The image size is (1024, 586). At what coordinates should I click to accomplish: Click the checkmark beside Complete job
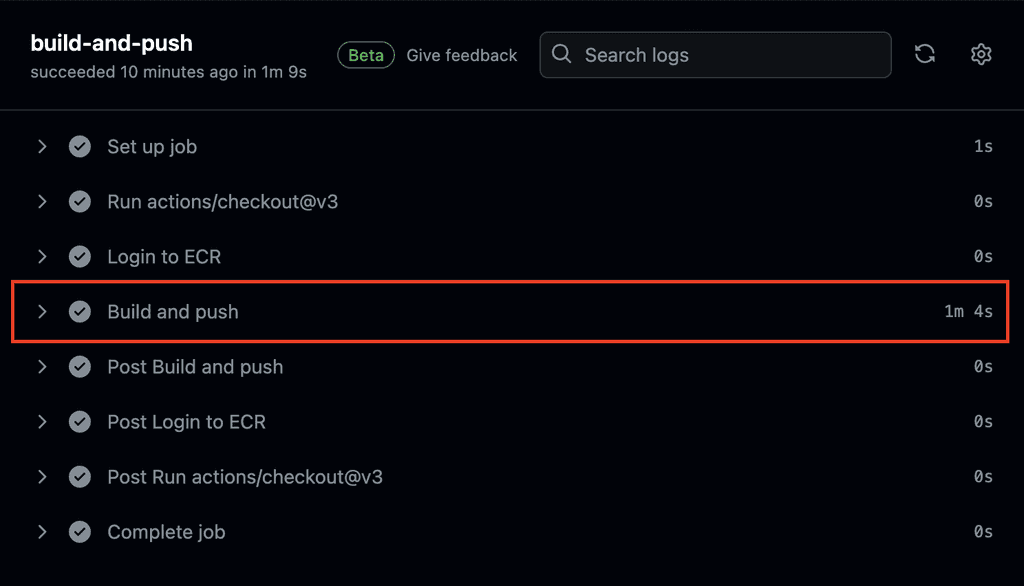point(80,532)
